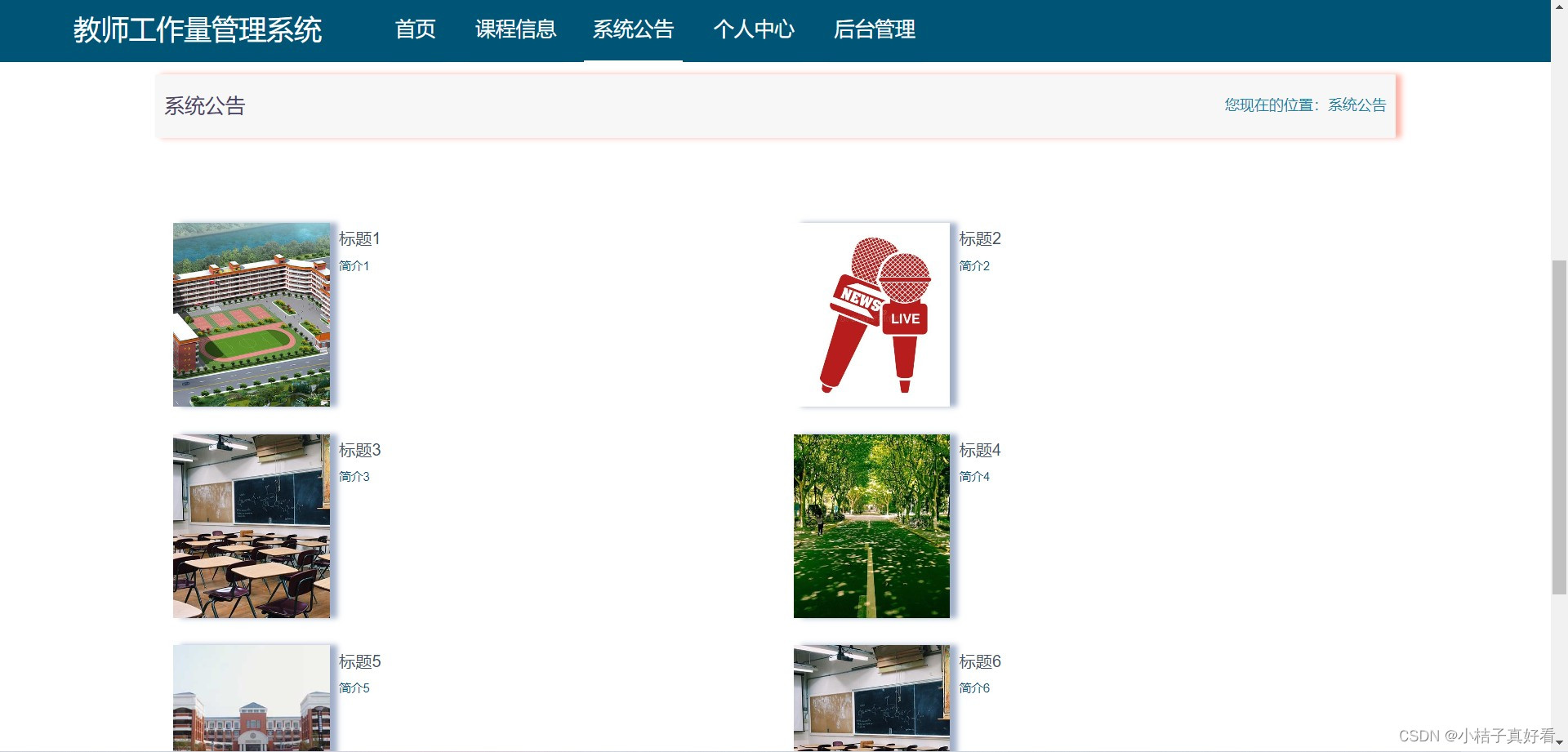1568x752 pixels.
Task: Click the 教师工作量管理系统 site title
Action: tap(198, 30)
